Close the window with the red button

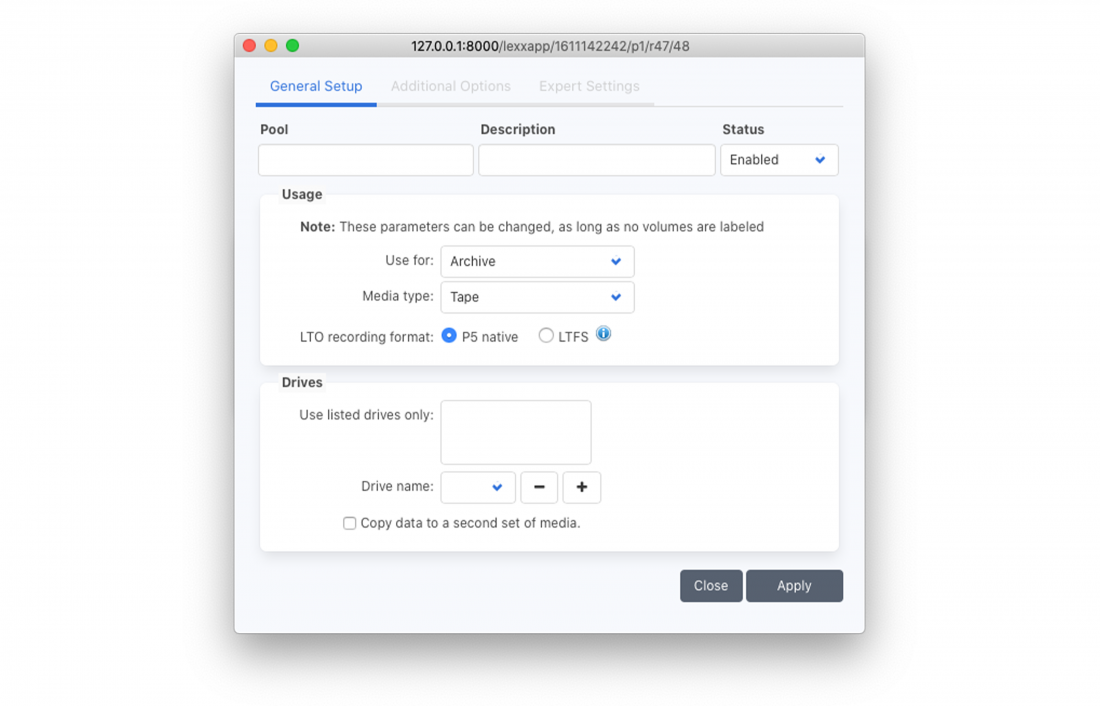click(249, 46)
